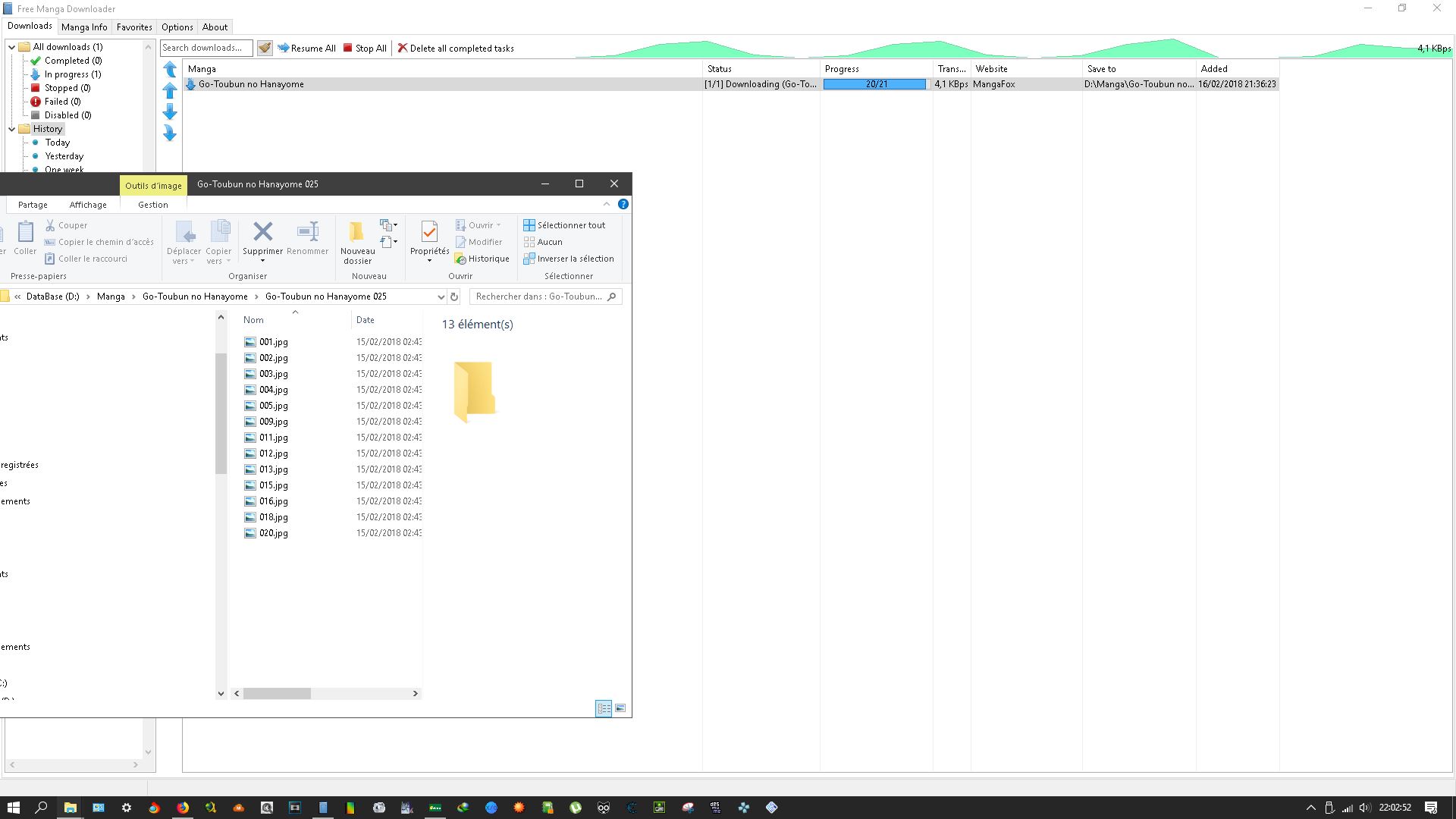
Task: Switch to the Manga Info tab
Action: (x=83, y=27)
